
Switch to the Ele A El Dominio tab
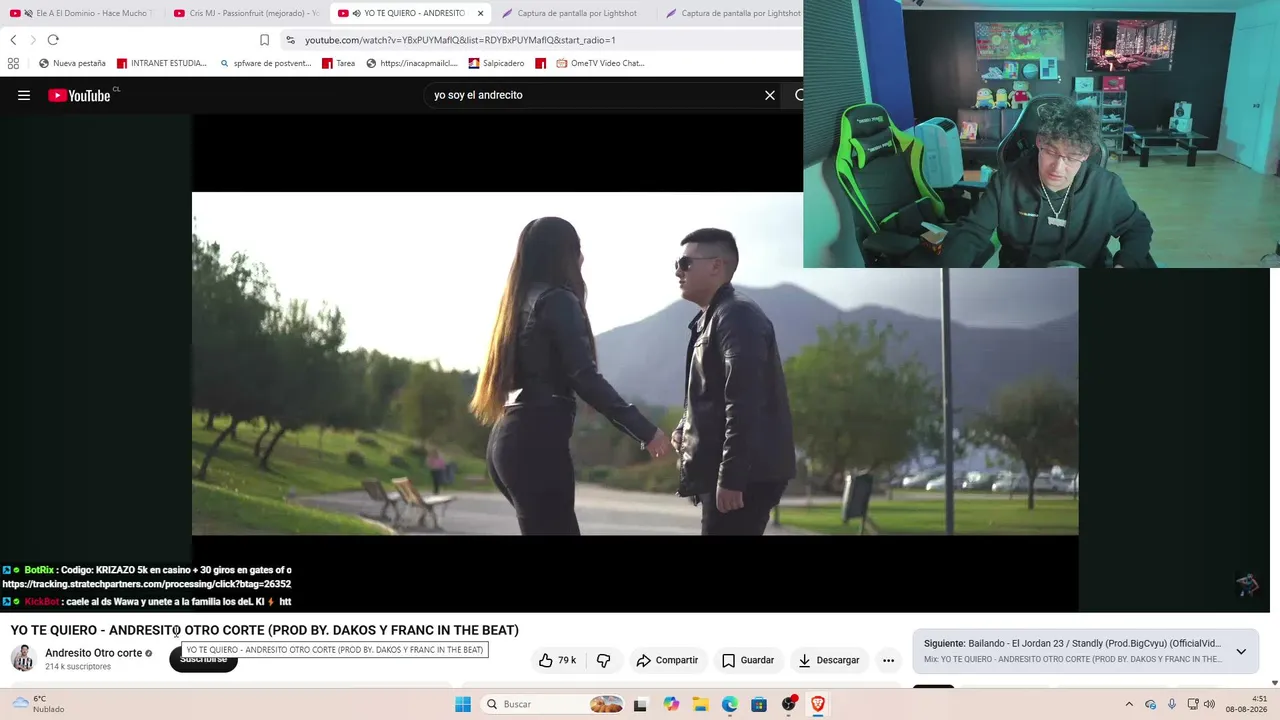(83, 13)
